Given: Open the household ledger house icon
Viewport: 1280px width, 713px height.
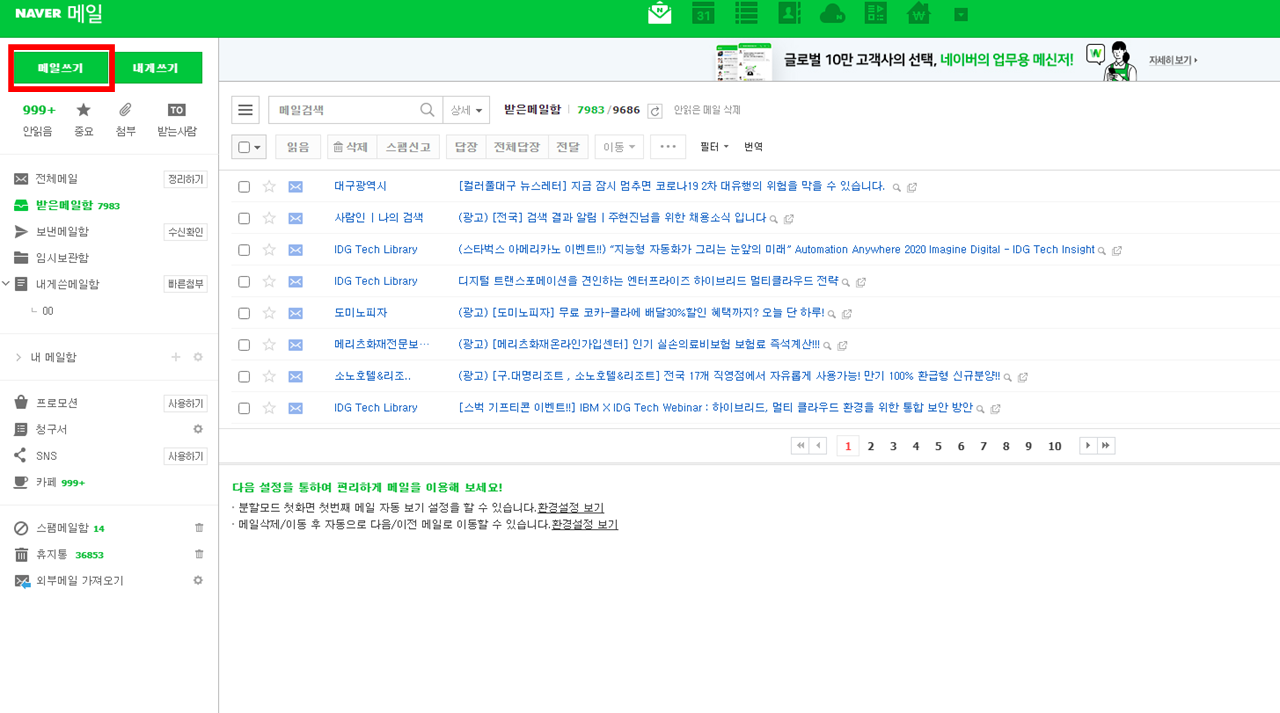Looking at the screenshot, I should [x=918, y=13].
